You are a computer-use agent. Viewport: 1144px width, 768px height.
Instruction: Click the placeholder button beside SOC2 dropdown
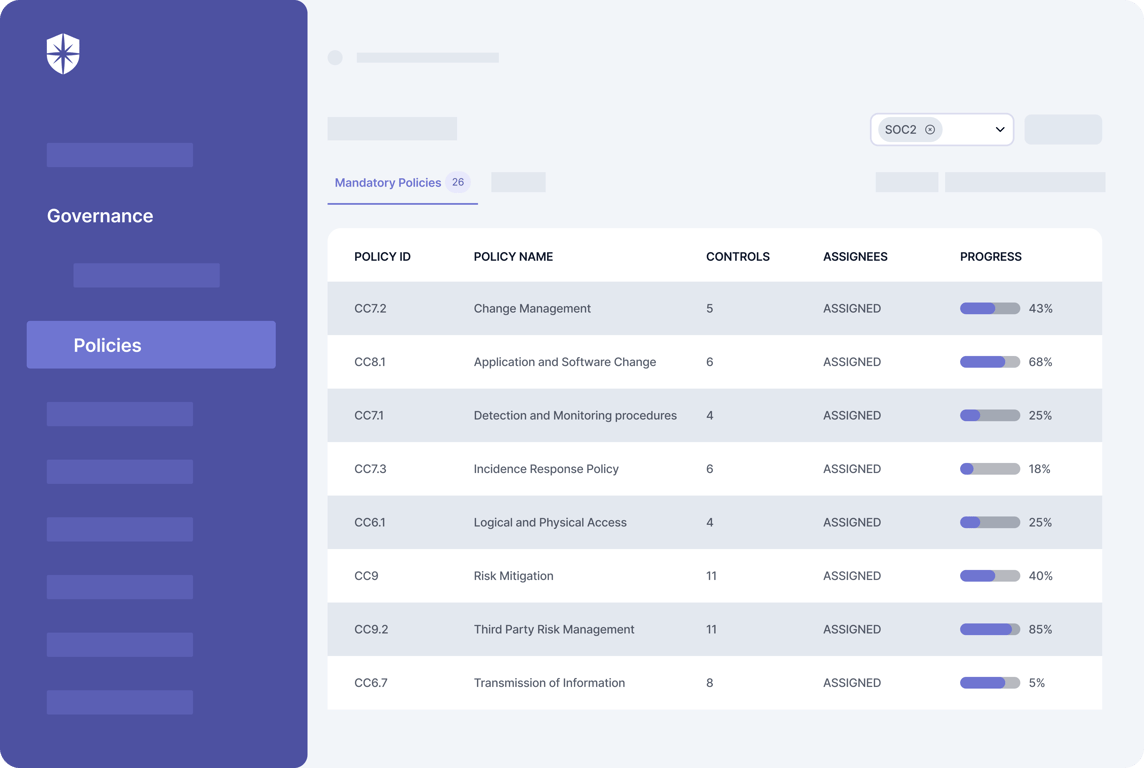(x=1063, y=129)
